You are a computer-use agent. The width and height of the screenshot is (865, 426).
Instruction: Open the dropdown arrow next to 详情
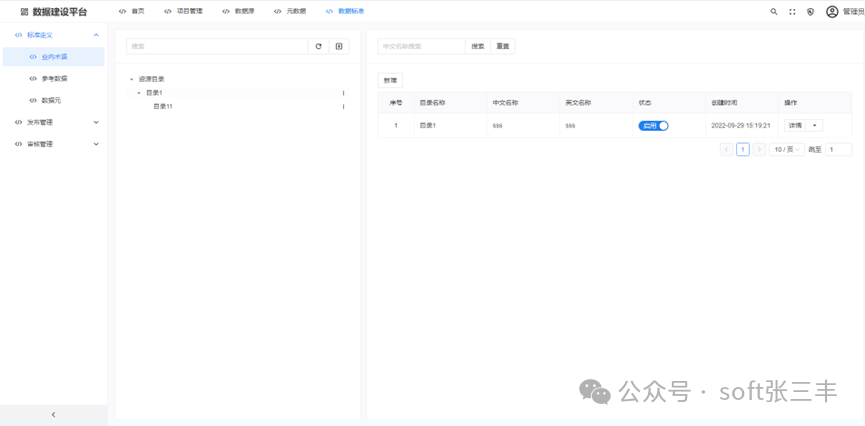click(814, 126)
